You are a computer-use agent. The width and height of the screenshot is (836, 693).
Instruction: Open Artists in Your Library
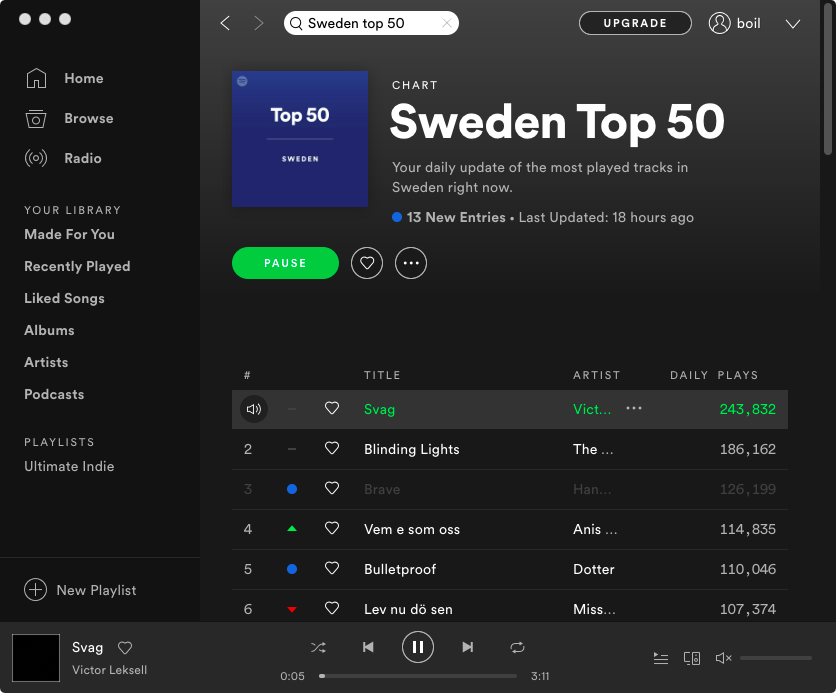click(x=46, y=362)
